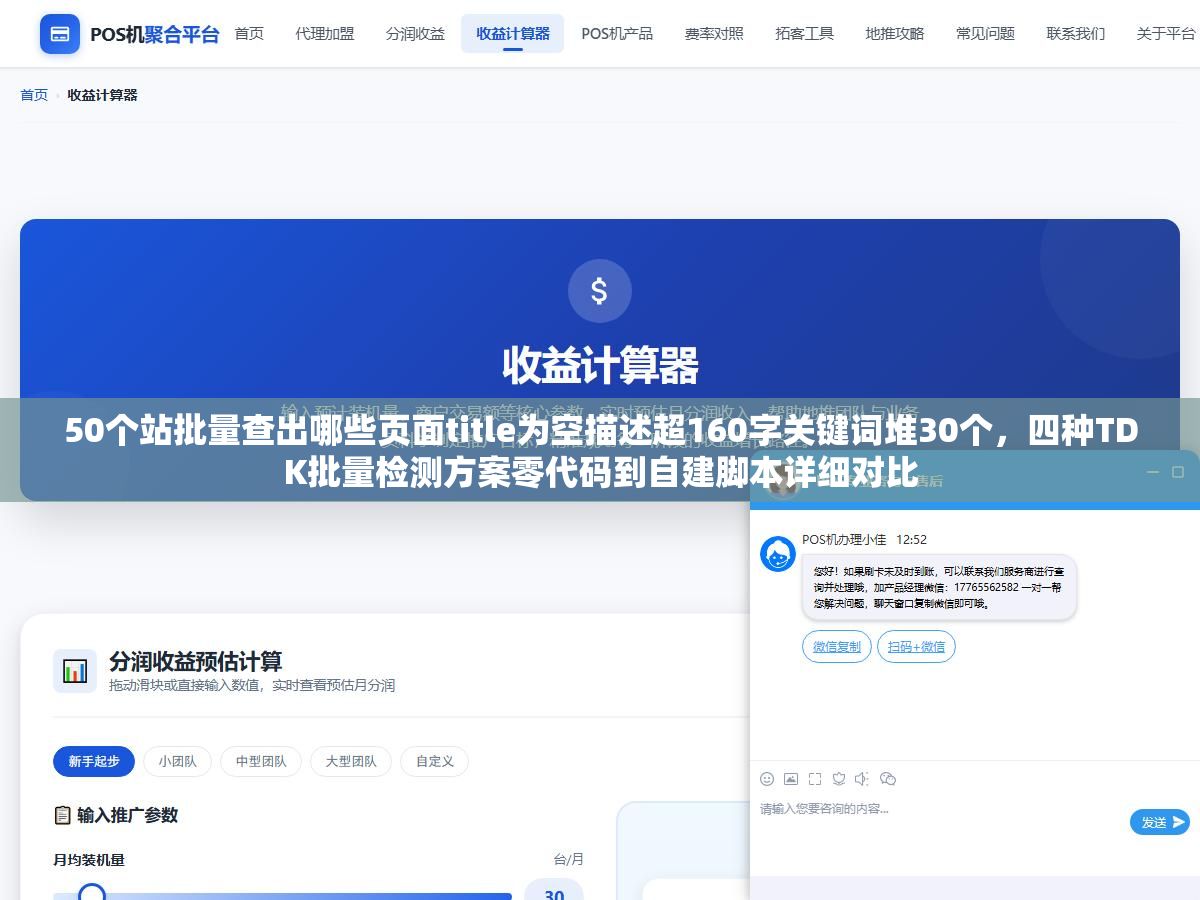The width and height of the screenshot is (1200, 900).
Task: Click the POS机聚合平台 logo icon
Action: click(x=60, y=34)
